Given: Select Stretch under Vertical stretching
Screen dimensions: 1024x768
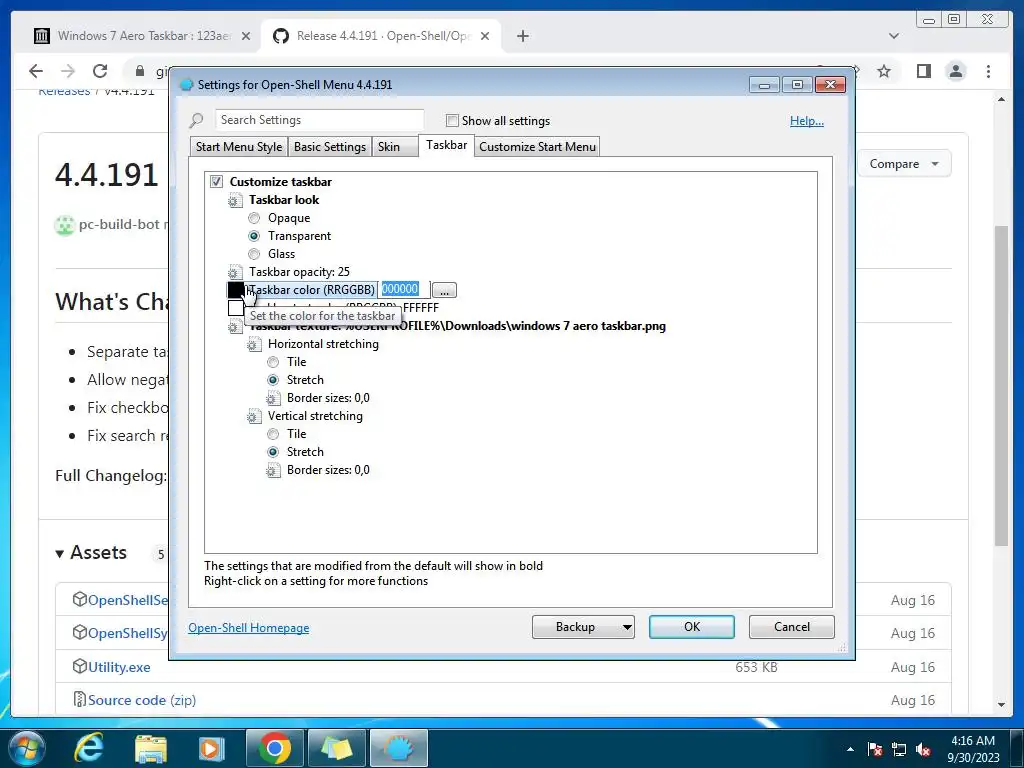Looking at the screenshot, I should [x=273, y=452].
